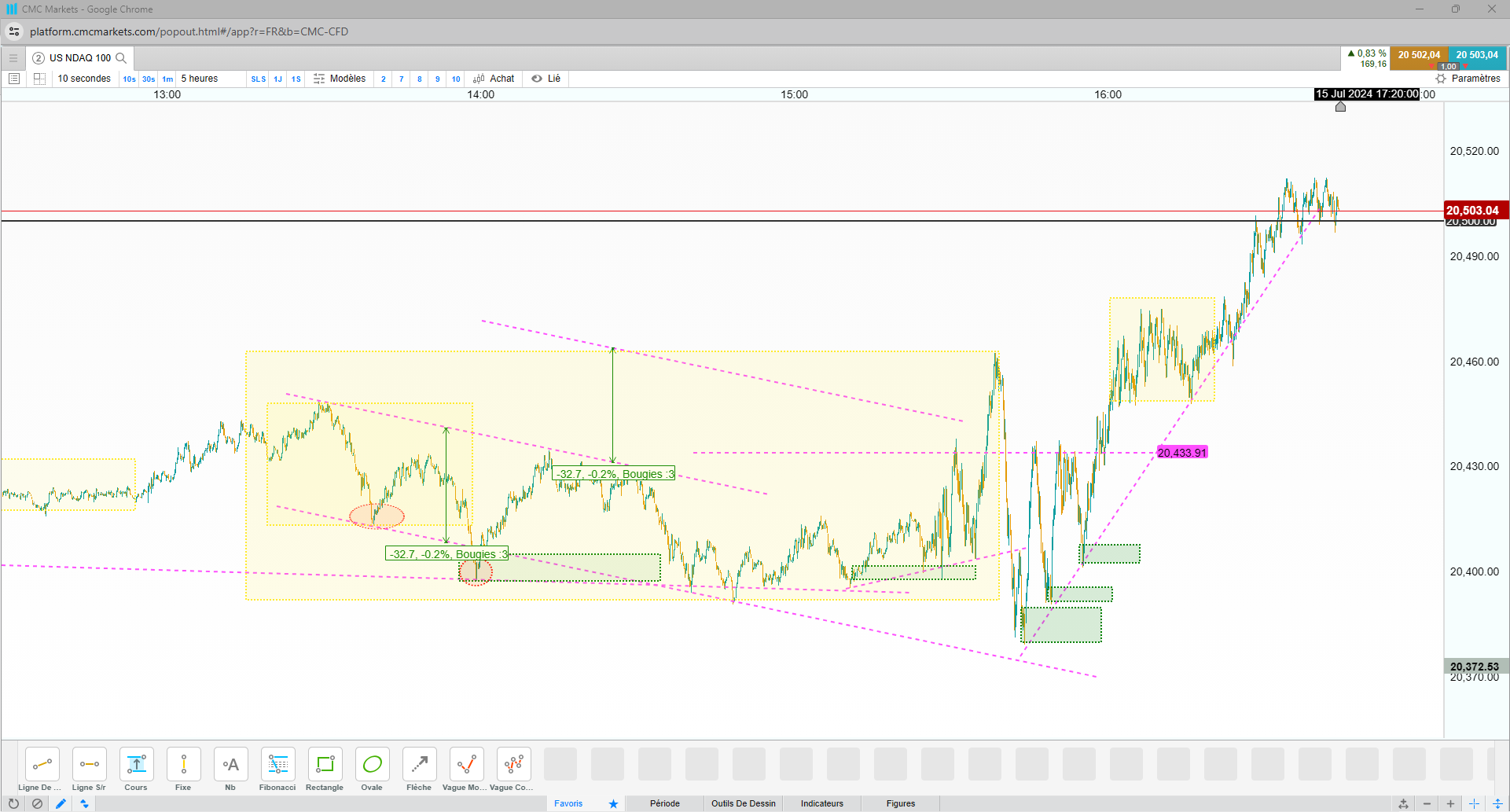Toggle the blue pencil drawing mode
The image size is (1510, 812).
[x=61, y=803]
